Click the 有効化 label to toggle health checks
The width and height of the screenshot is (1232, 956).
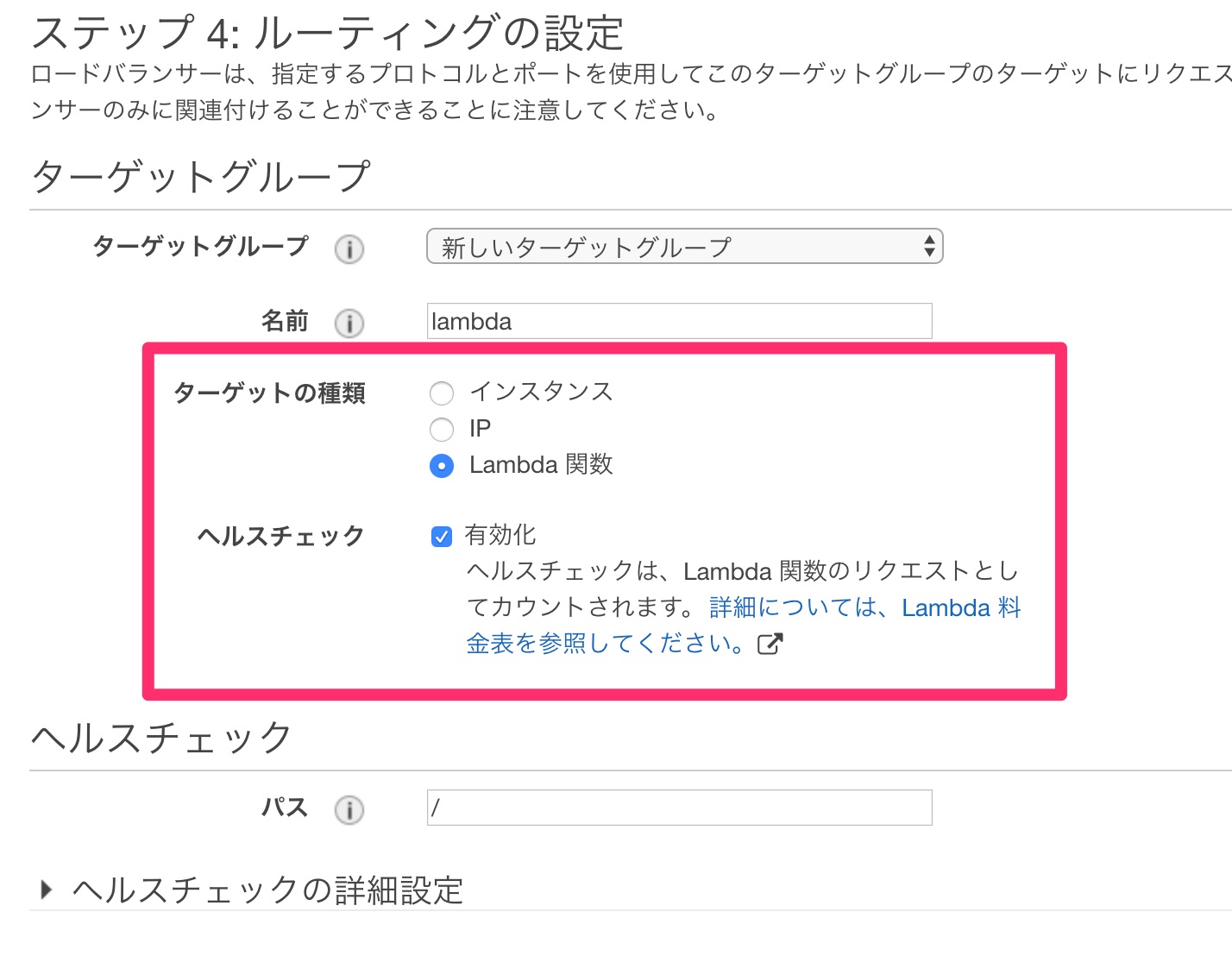click(500, 535)
